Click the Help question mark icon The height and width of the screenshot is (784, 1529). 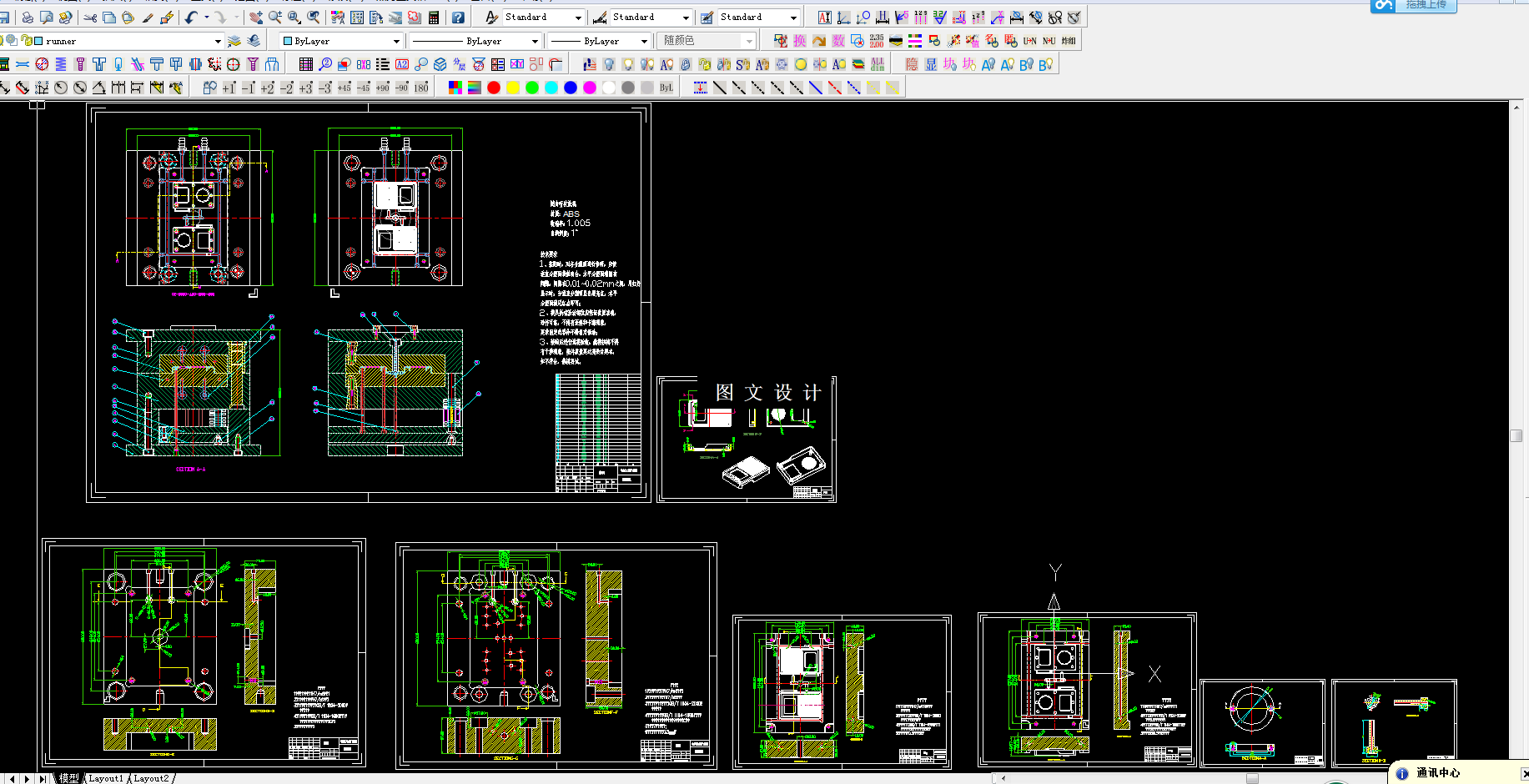pyautogui.click(x=458, y=18)
